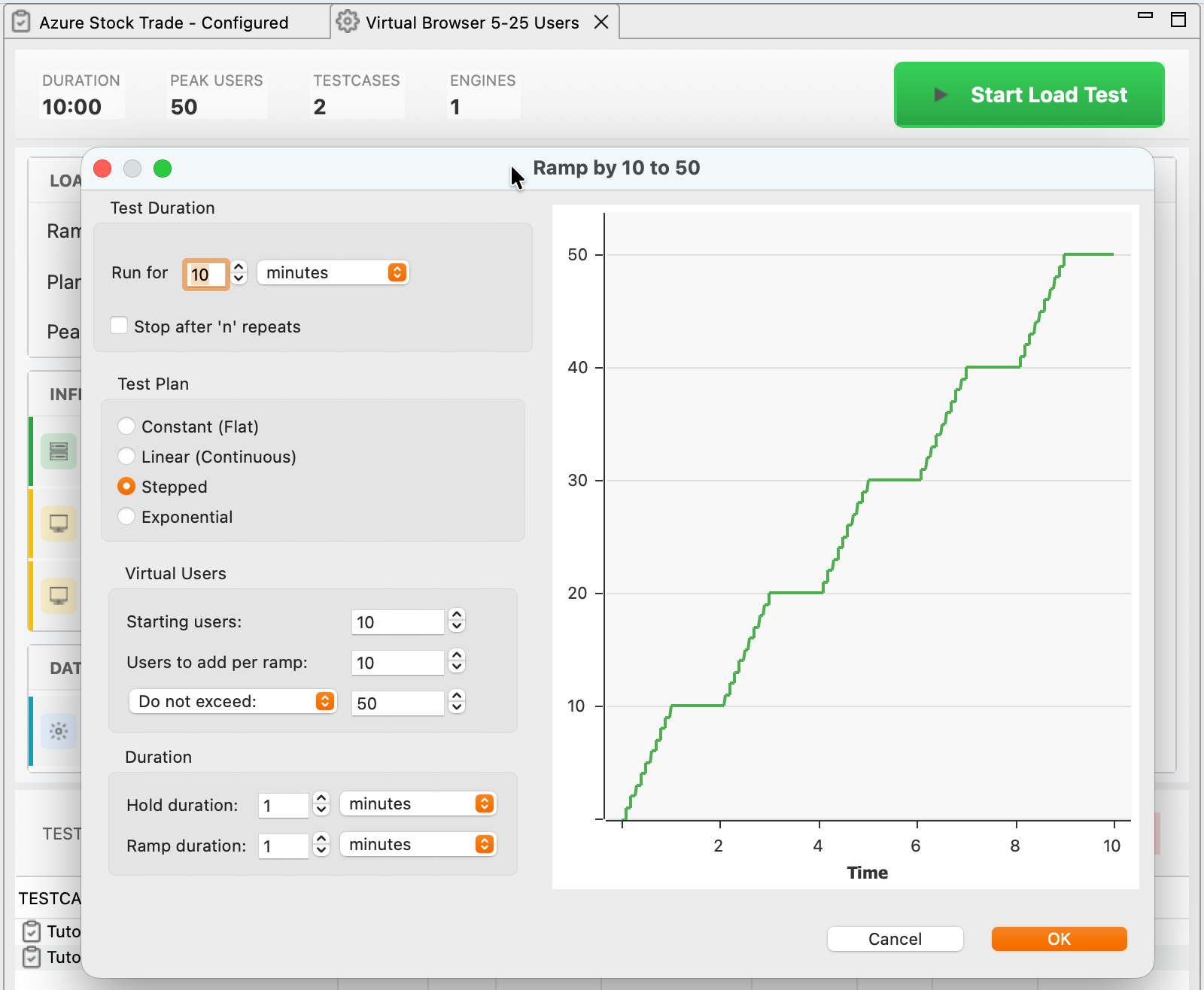Click the Users to add per ramp field

397,663
